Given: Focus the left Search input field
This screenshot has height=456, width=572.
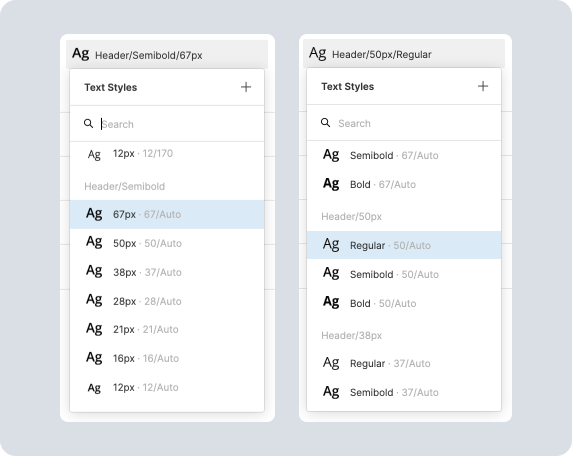Looking at the screenshot, I should 167,124.
